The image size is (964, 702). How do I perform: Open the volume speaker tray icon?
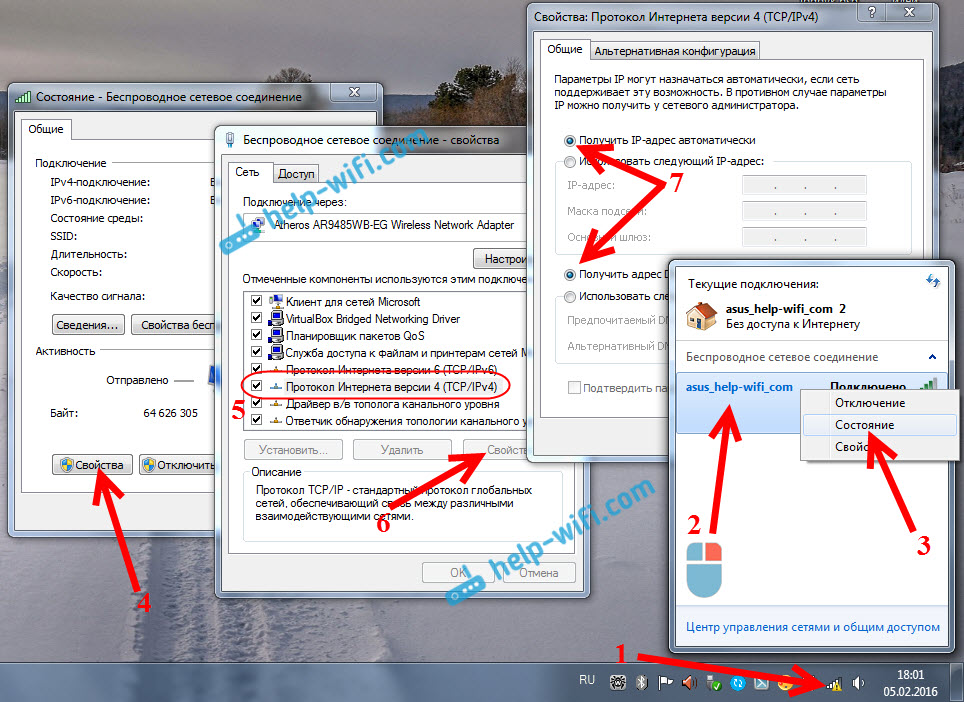(x=859, y=683)
